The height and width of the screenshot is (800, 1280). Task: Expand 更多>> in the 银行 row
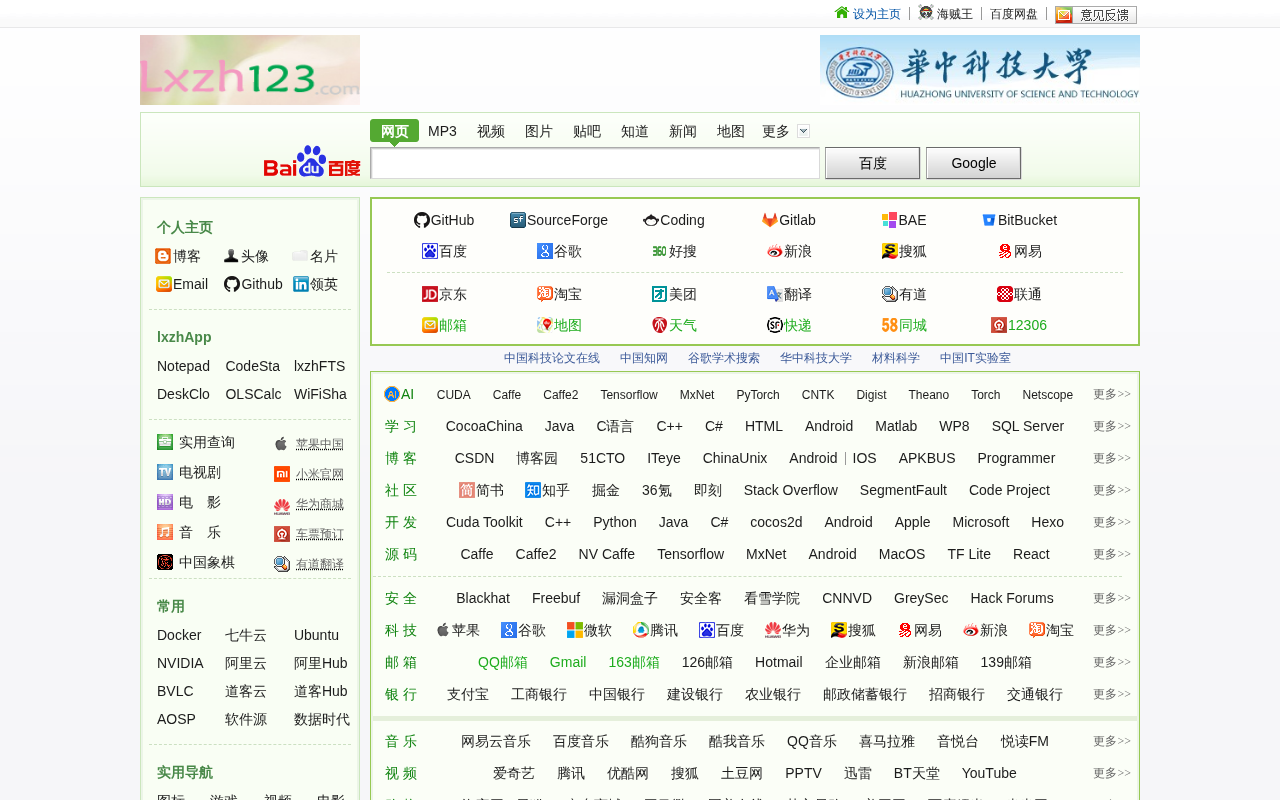[x=1111, y=694]
